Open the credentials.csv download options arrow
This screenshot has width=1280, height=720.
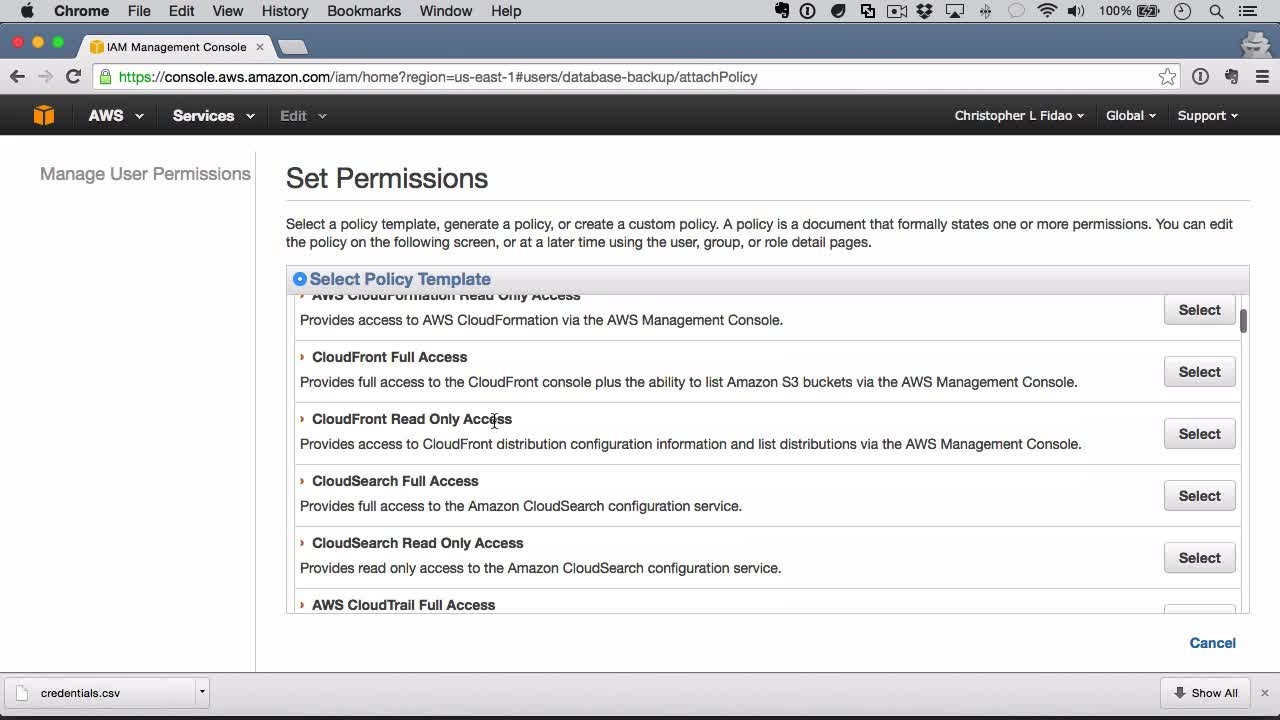201,692
